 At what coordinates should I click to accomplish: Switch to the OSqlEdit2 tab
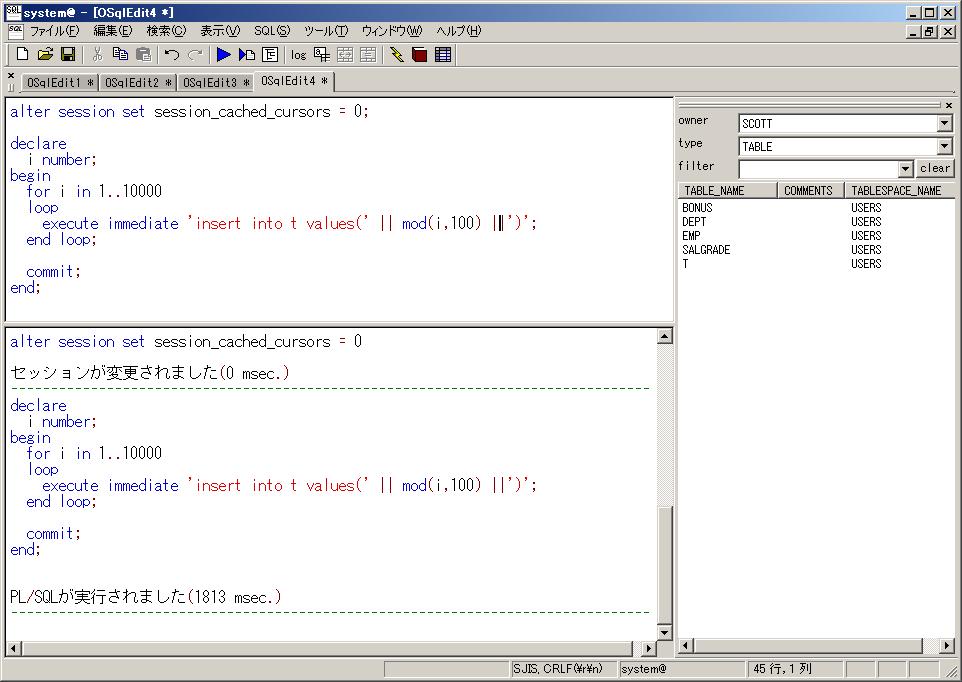138,82
